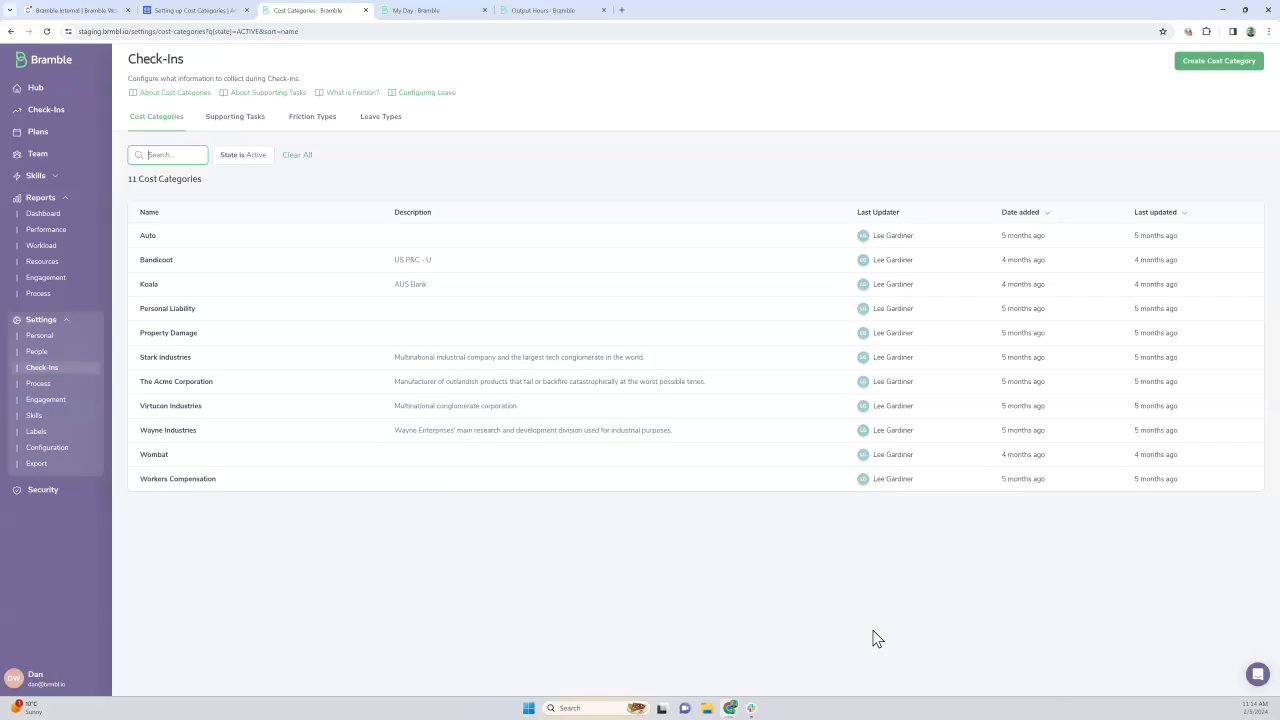Open Wayne Industries cost category

(x=168, y=431)
